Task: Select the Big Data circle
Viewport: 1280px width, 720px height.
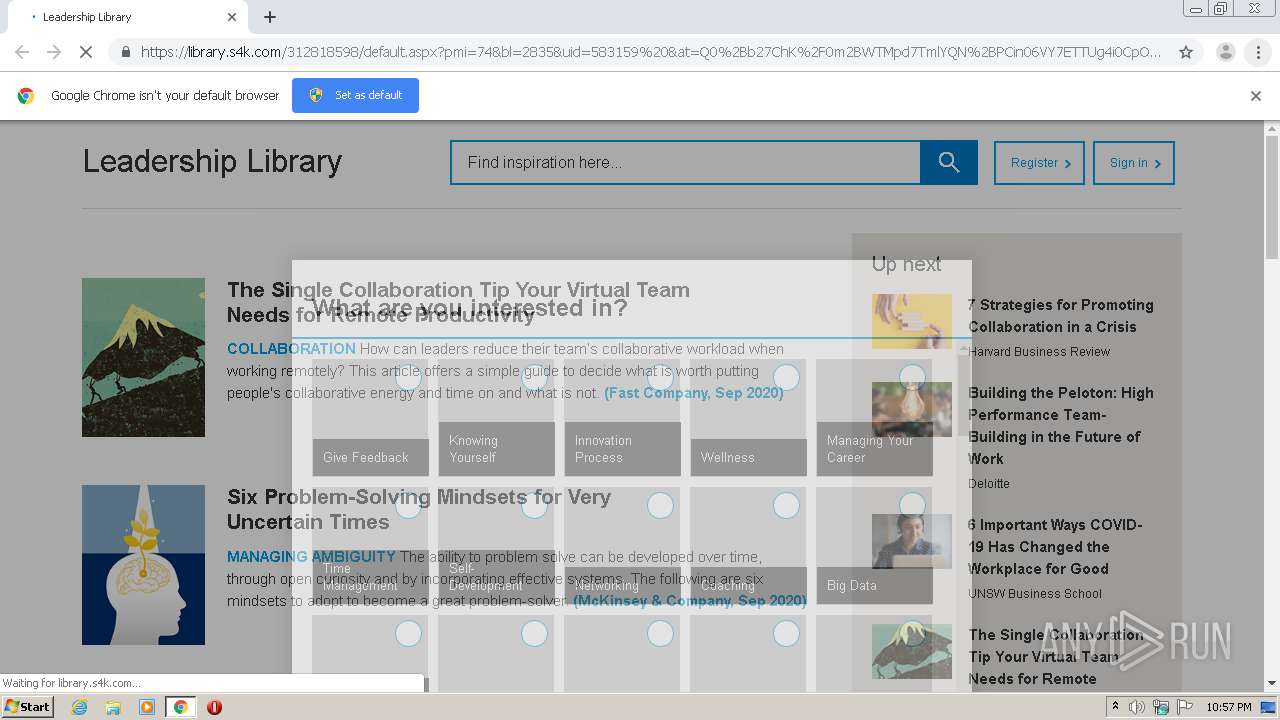Action: point(912,505)
